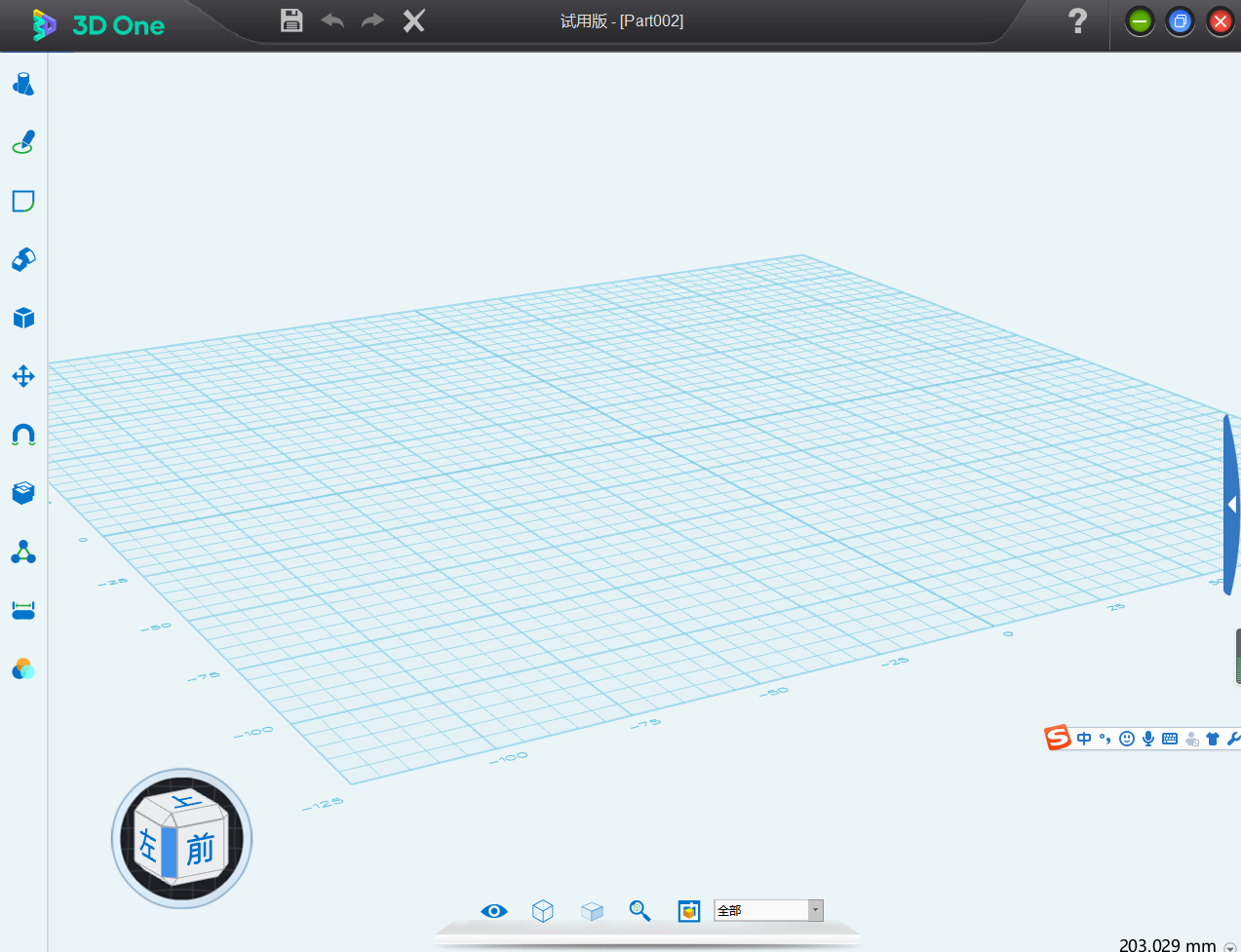Open the 全部 filter dropdown
Viewport: 1241px width, 952px height.
(768, 910)
